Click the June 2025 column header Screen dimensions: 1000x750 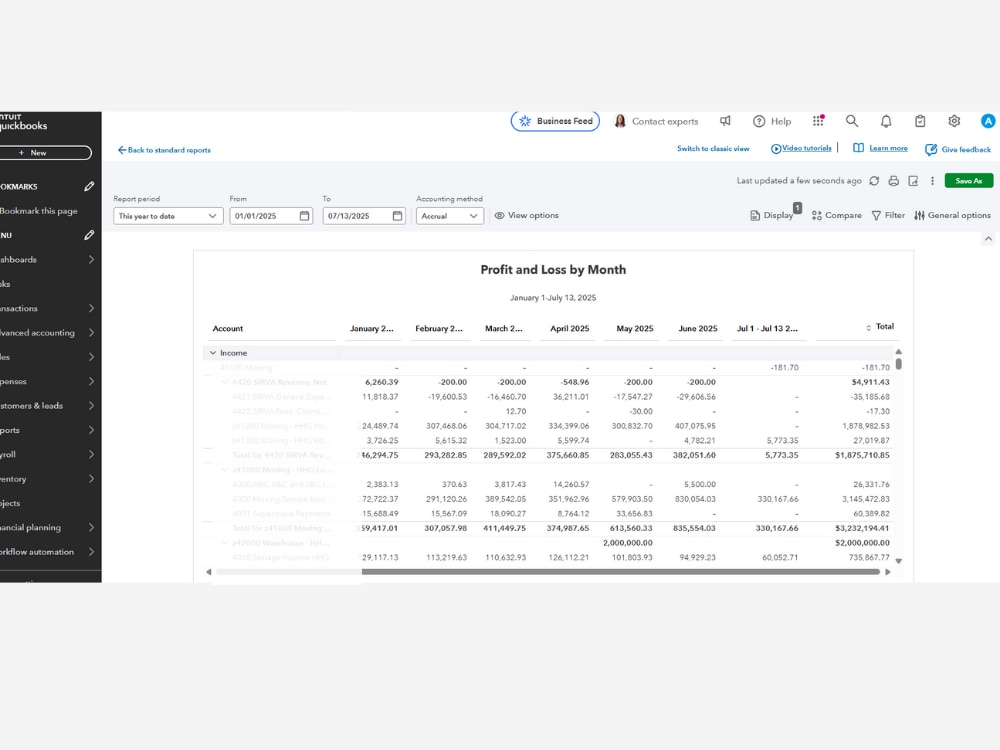[x=698, y=329]
